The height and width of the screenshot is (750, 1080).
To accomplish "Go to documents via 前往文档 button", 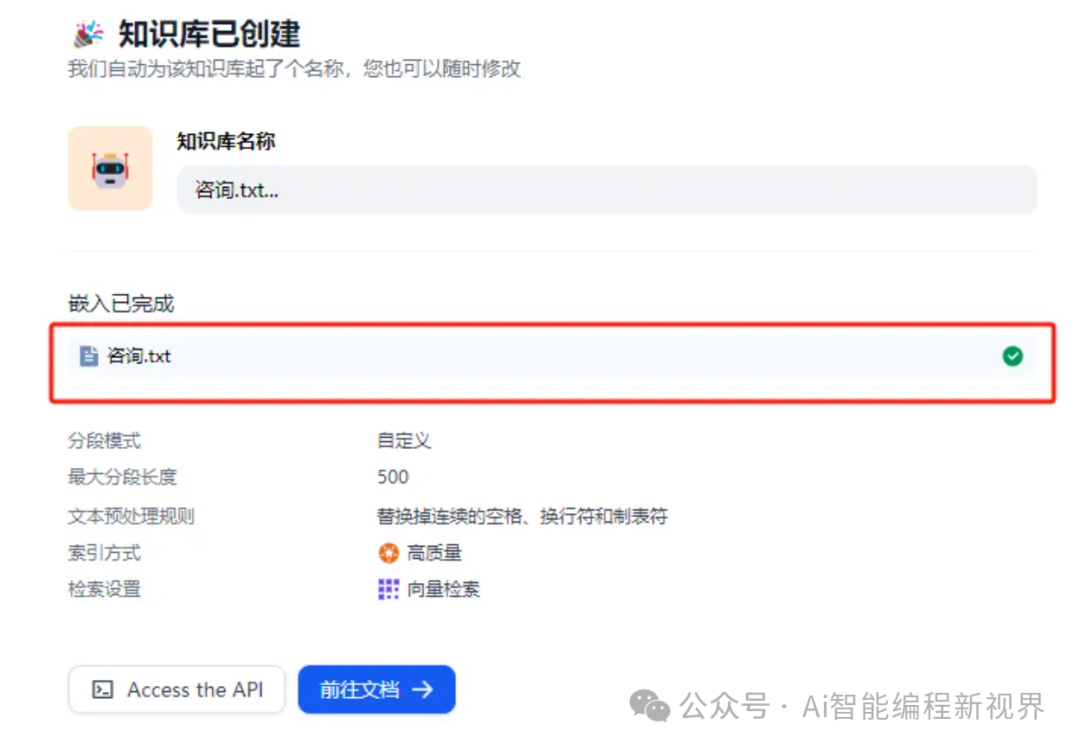I will pyautogui.click(x=377, y=689).
